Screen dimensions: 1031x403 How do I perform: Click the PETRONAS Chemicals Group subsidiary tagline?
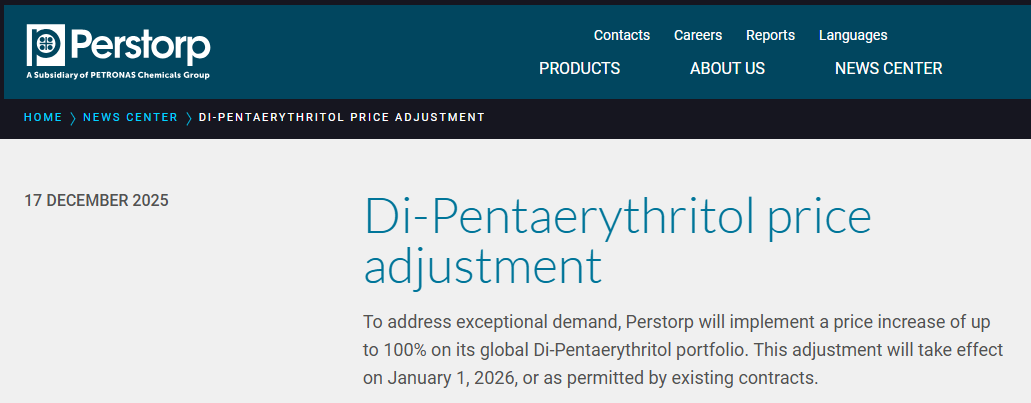[118, 75]
